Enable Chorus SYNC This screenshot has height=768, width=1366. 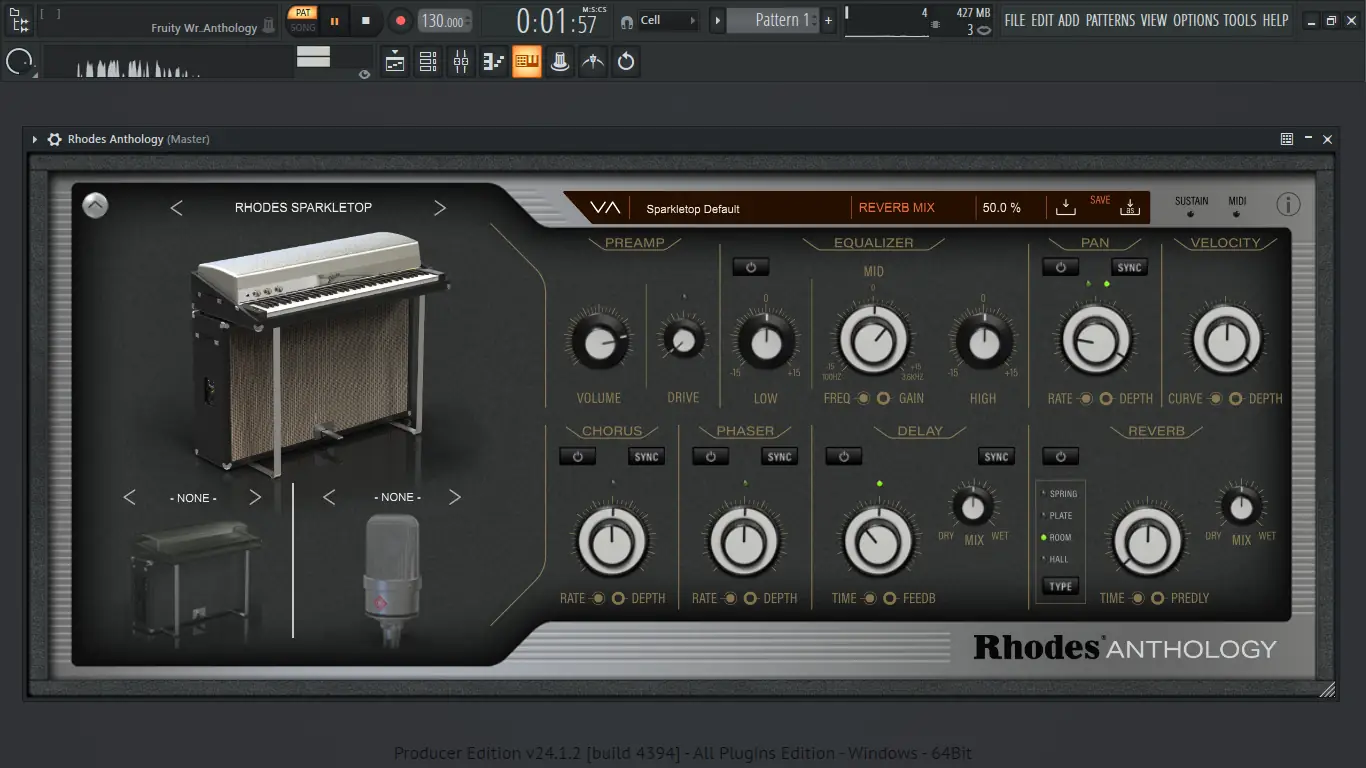point(647,456)
